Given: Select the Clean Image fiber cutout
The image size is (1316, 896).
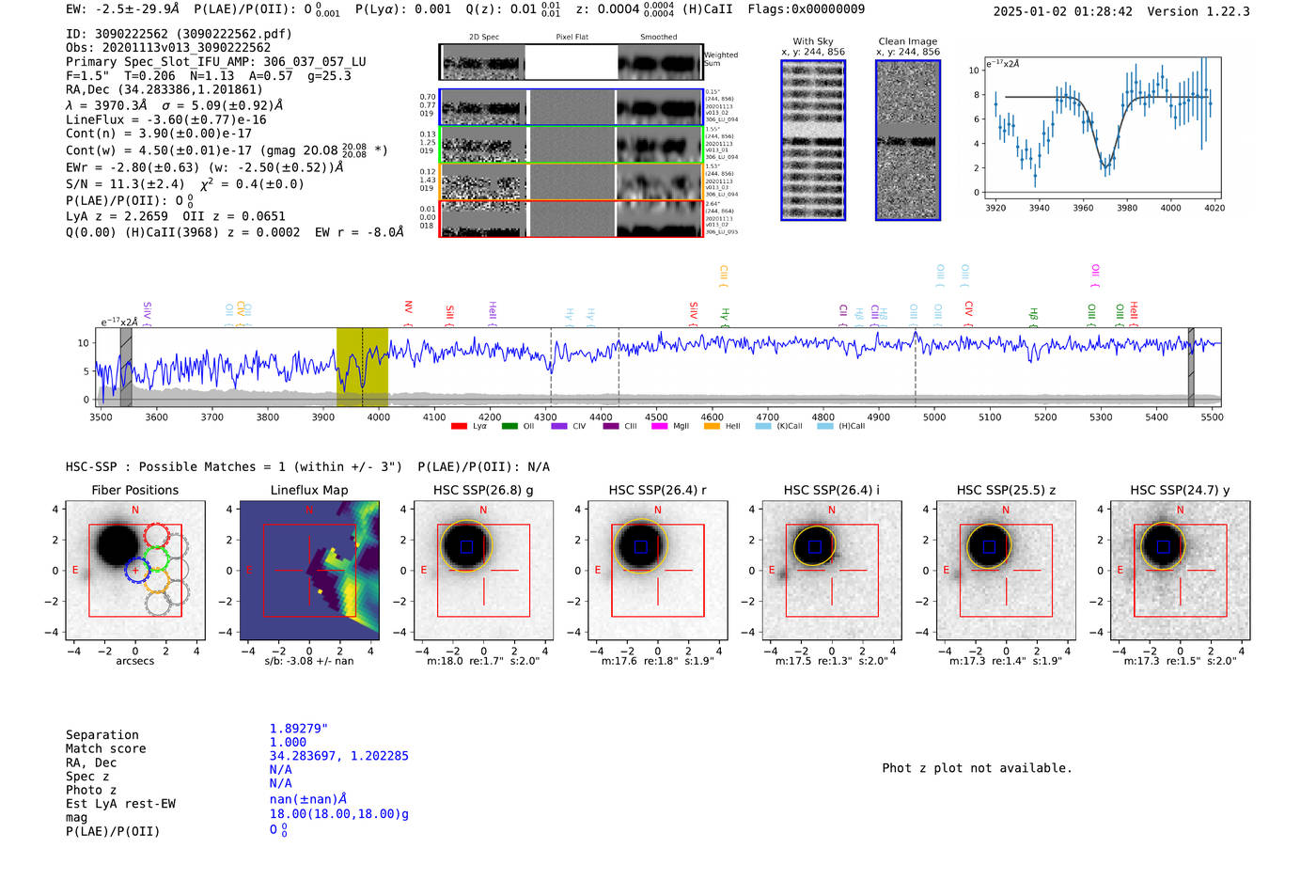Looking at the screenshot, I should coord(908,140).
